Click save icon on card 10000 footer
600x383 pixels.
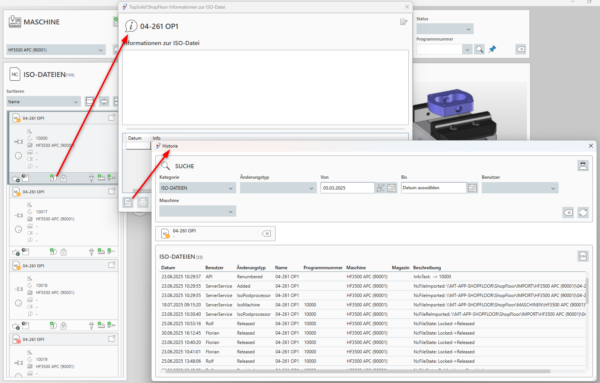coord(25,178)
